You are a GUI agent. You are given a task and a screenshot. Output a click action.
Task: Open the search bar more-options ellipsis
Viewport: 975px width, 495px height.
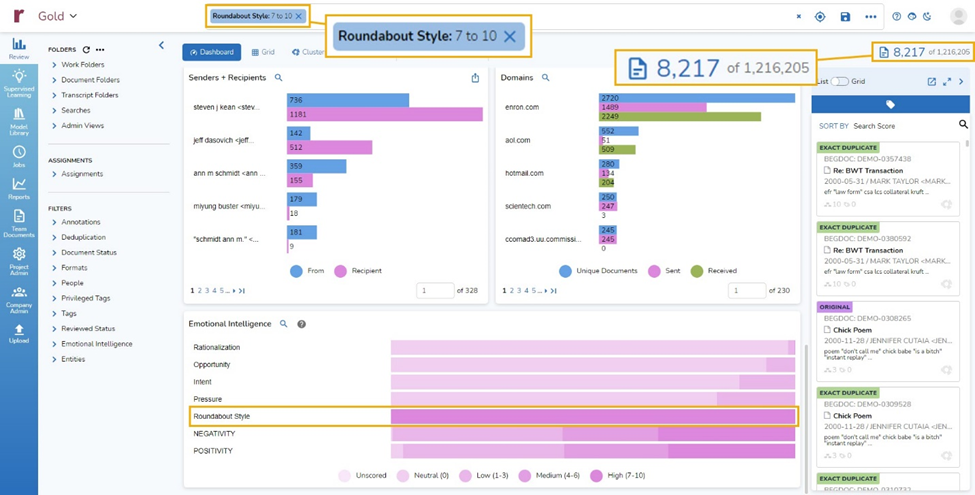871,17
